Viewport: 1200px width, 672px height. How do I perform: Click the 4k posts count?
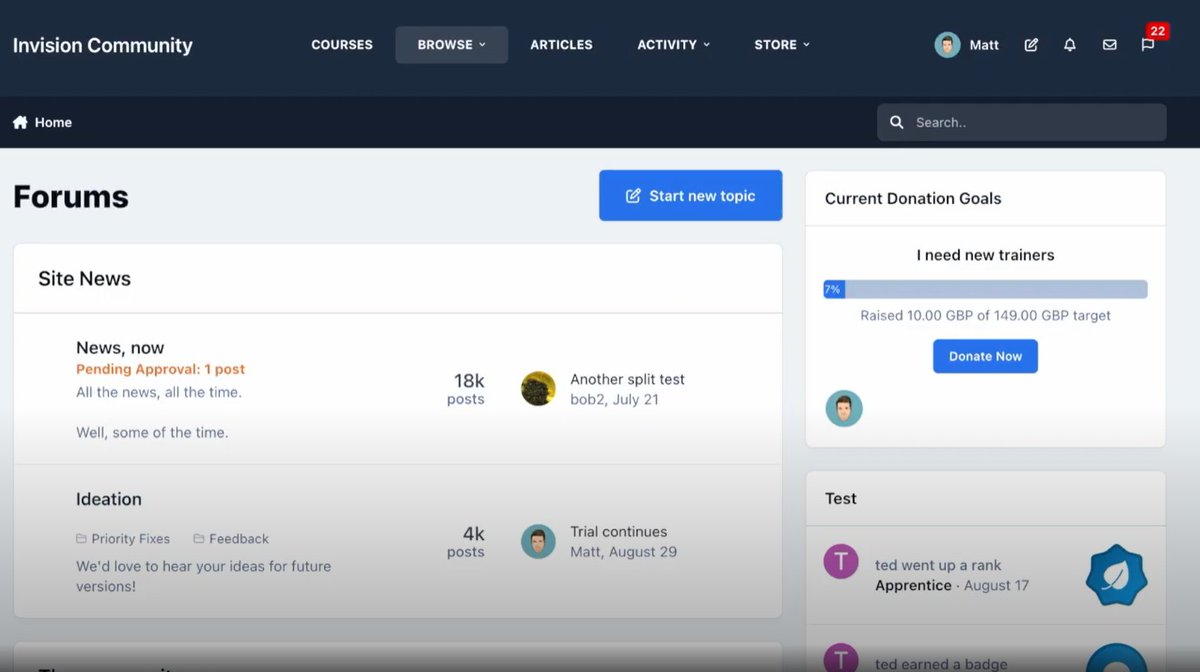(x=466, y=541)
